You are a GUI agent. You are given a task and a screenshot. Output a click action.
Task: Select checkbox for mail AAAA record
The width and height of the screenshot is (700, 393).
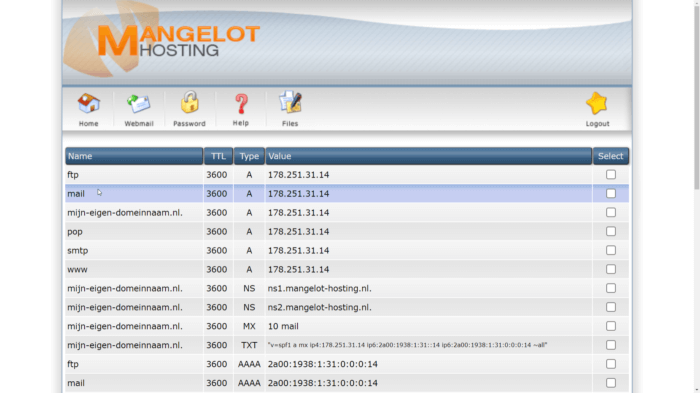tap(611, 383)
